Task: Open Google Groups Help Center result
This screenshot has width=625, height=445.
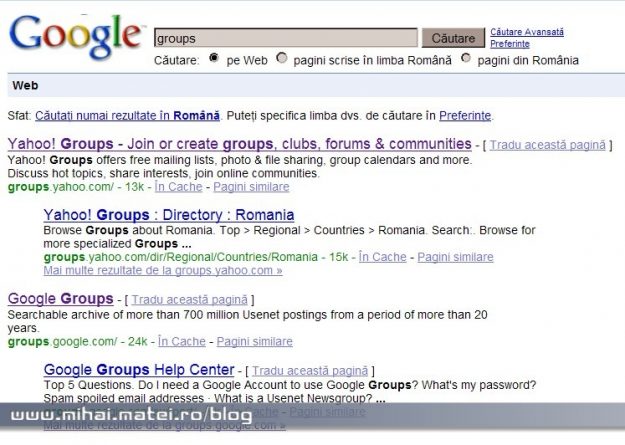Action: pos(139,370)
